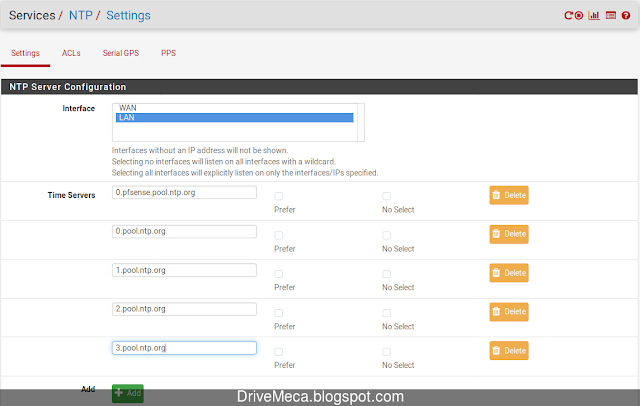640x406 pixels.
Task: Check No Select for 0.pool.ntp.org
Action: (387, 235)
